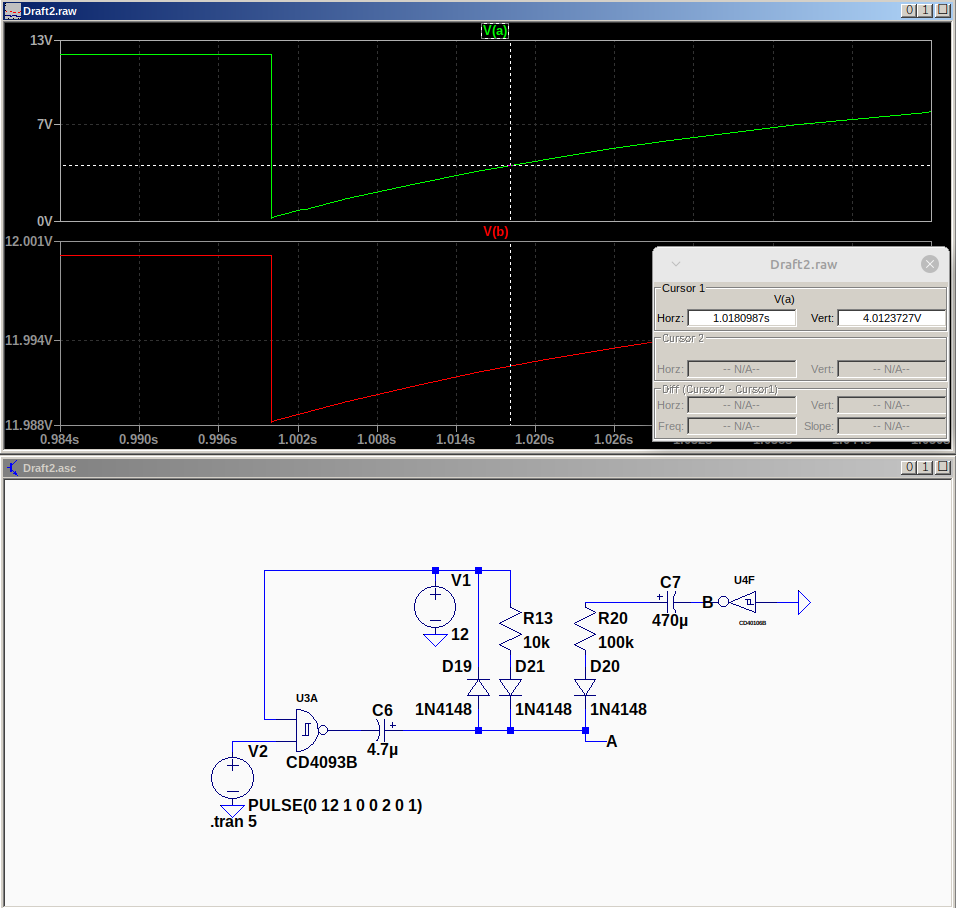Click the 1.002s time axis label
The image size is (956, 908).
click(x=298, y=439)
